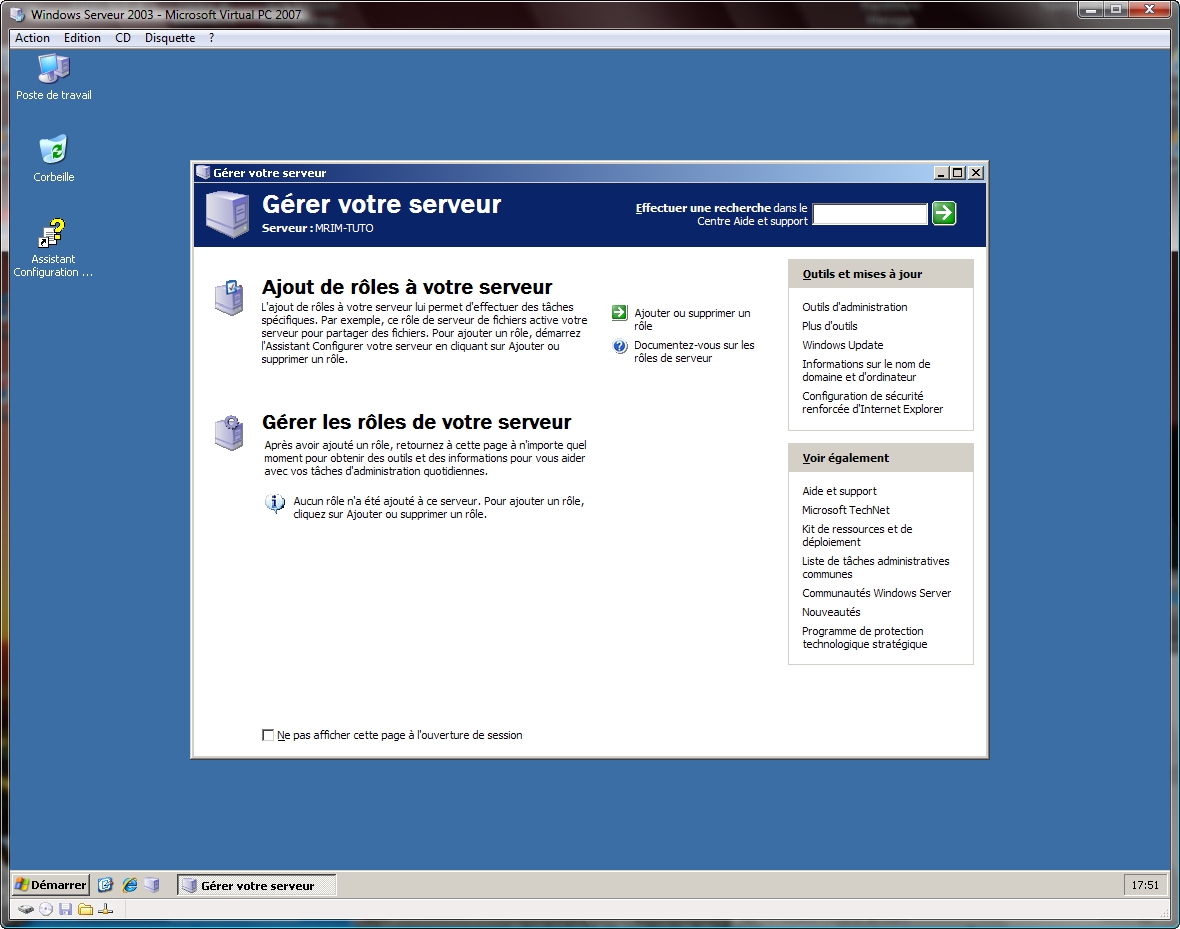Click the Outils et mises à jour heading
Image resolution: width=1180 pixels, height=929 pixels.
tap(862, 274)
